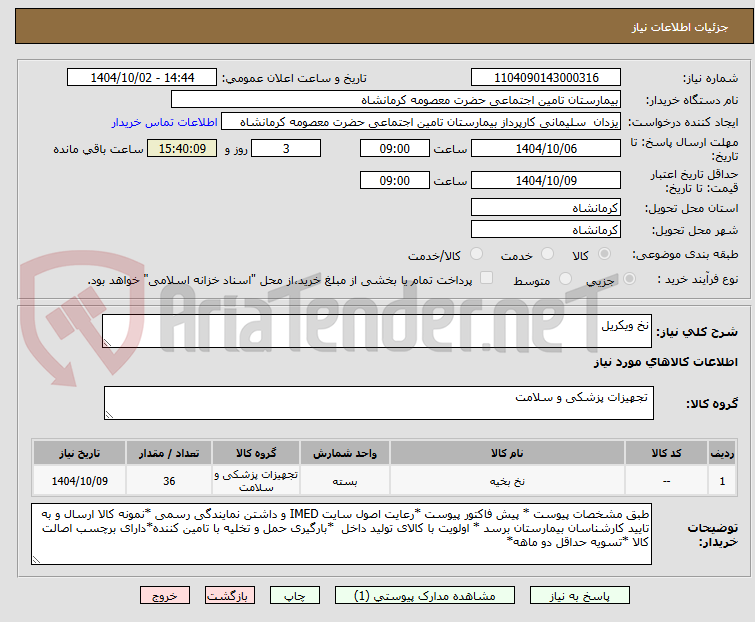The image size is (755, 622).
Task: Click the remaining time 15:40:09 field
Action: [182, 148]
